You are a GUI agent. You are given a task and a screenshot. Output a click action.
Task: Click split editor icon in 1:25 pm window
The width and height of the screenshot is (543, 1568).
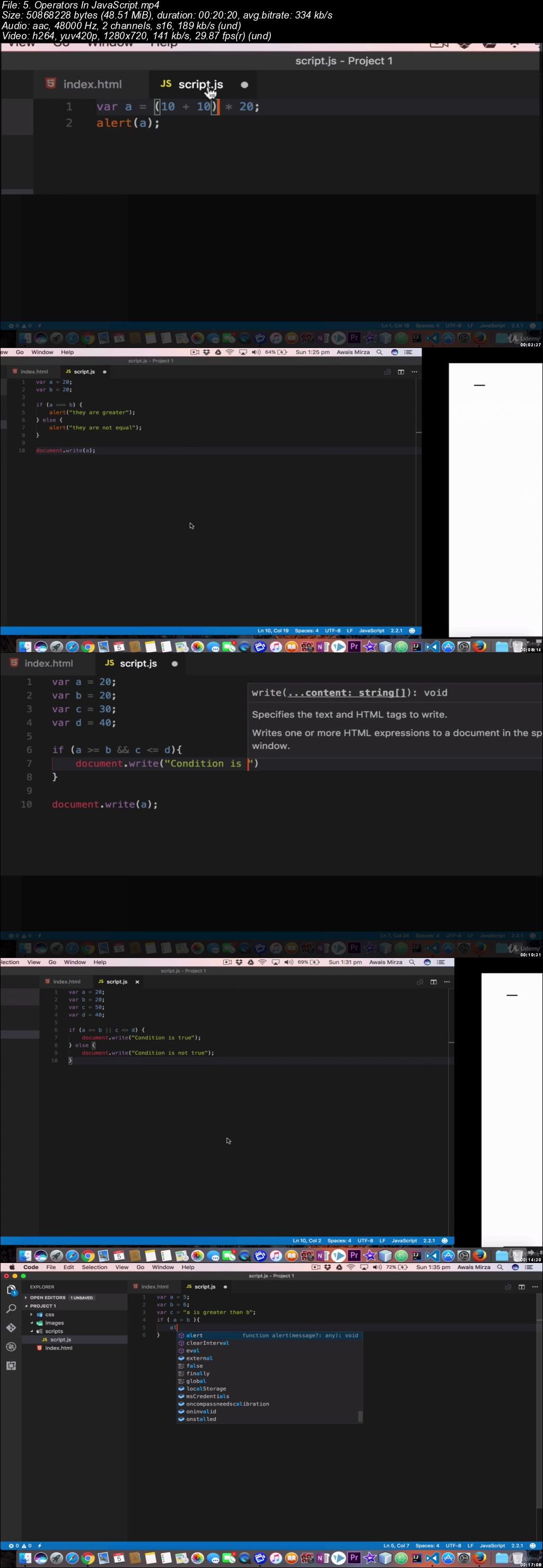click(401, 371)
